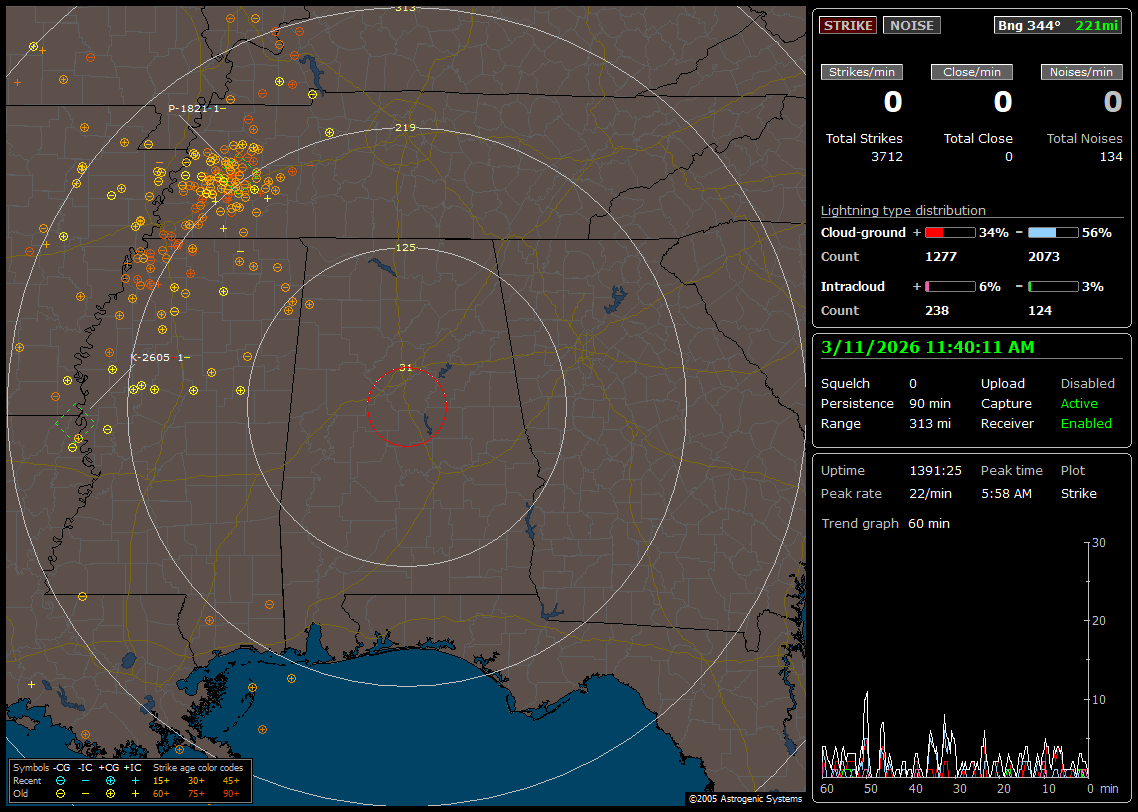Toggle the STRIKE indicator button
Screen dimensions: 1138x812
click(848, 25)
